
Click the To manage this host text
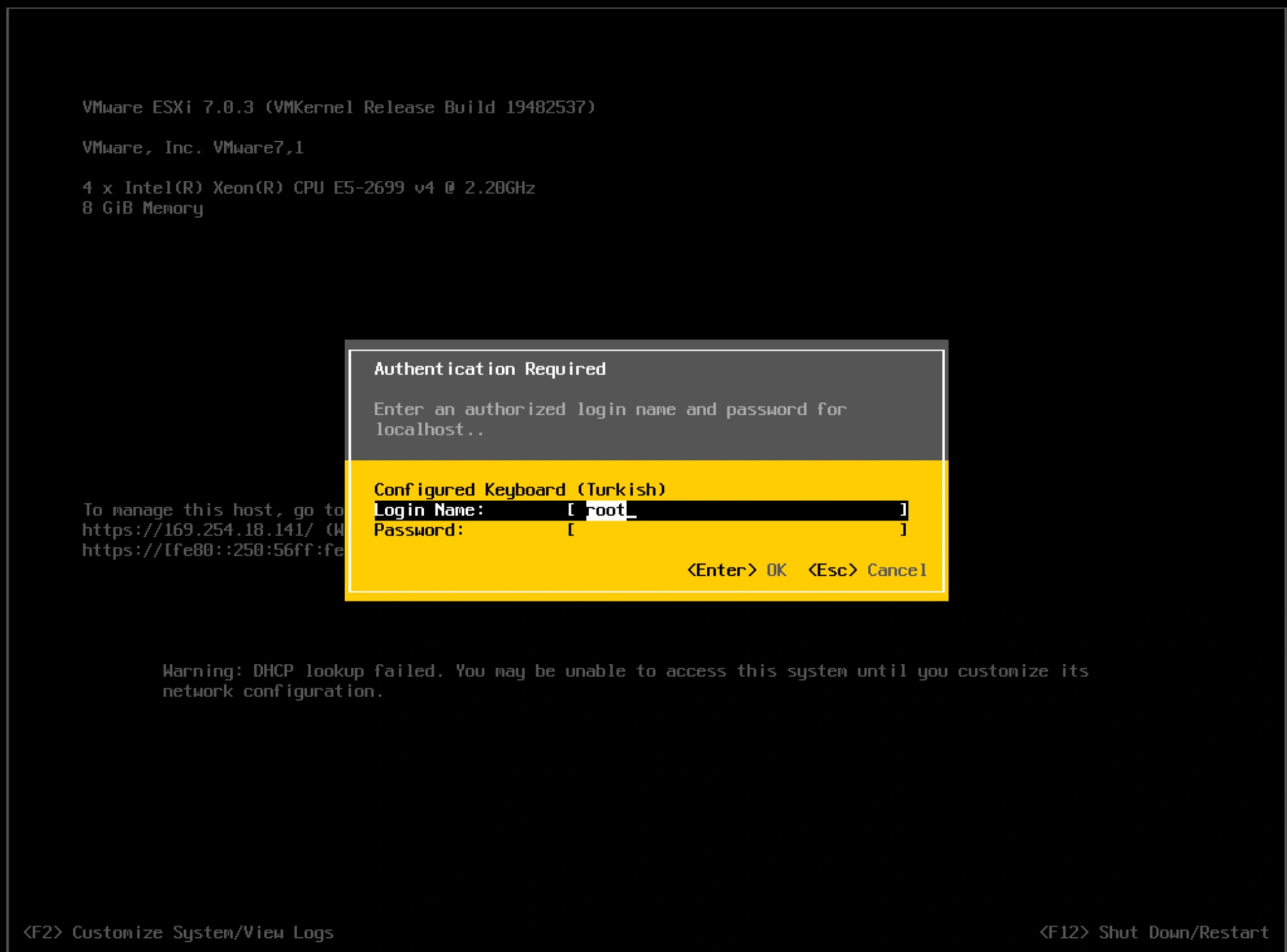198,509
